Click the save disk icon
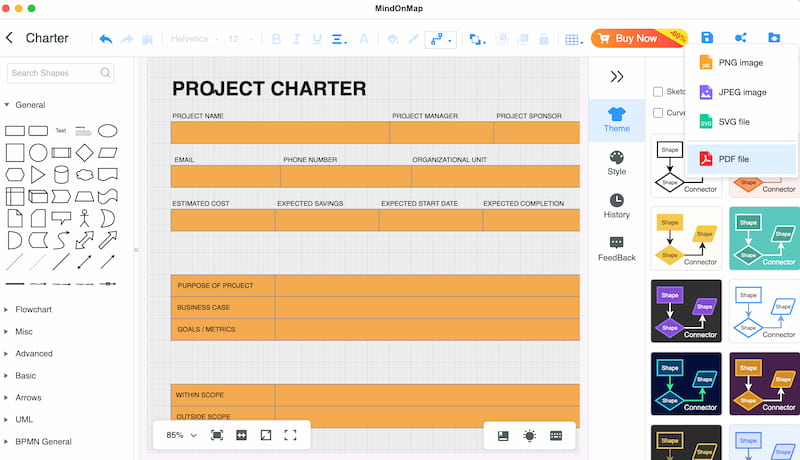The height and width of the screenshot is (460, 800). point(707,37)
